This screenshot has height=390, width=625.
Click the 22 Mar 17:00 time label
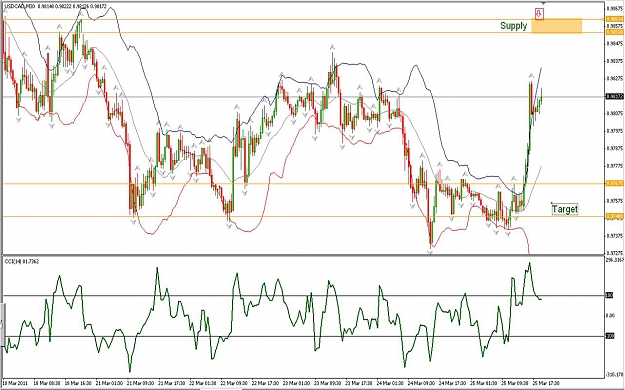click(265, 383)
